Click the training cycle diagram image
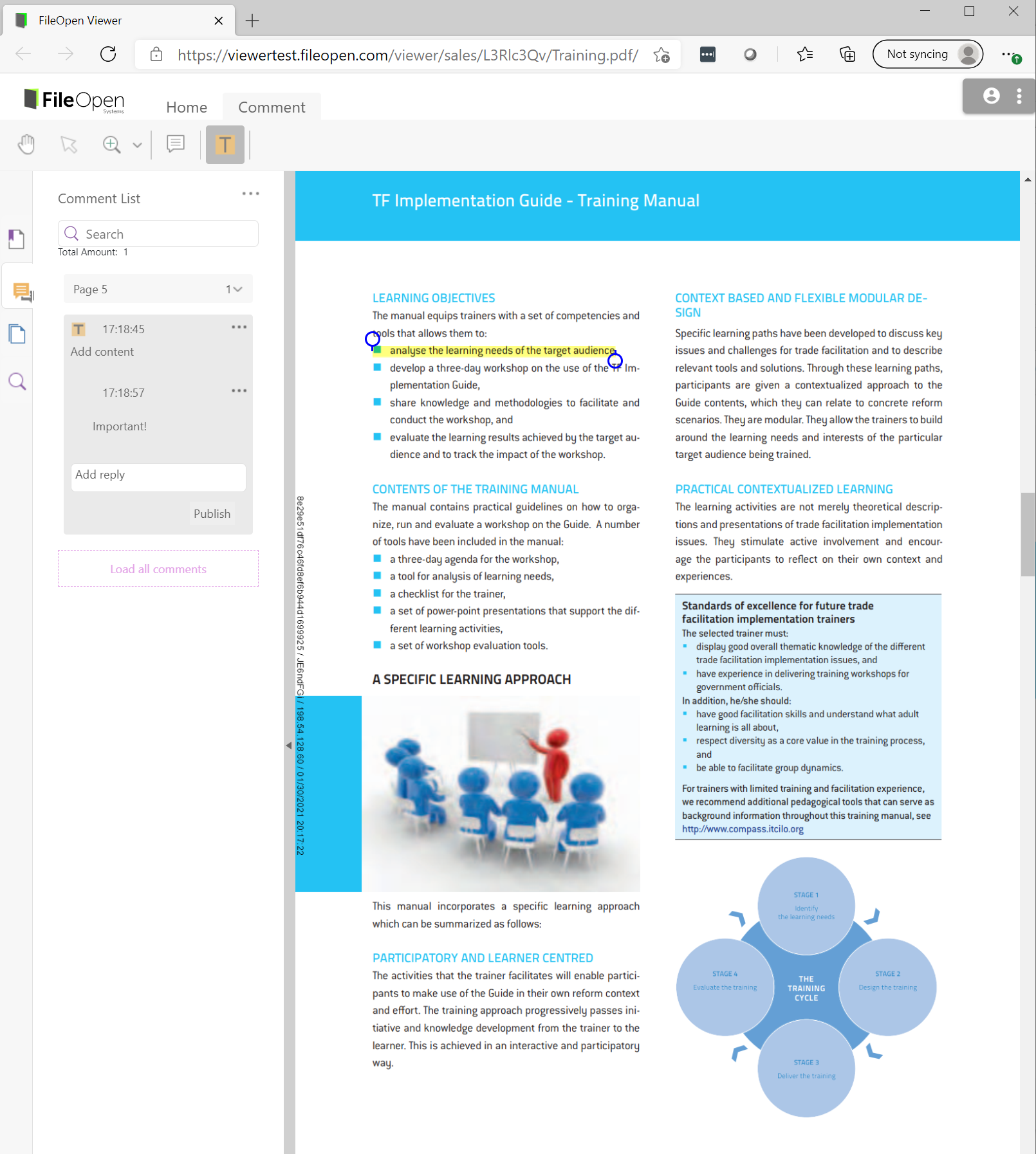Viewport: 1036px width, 1154px height. [806, 987]
